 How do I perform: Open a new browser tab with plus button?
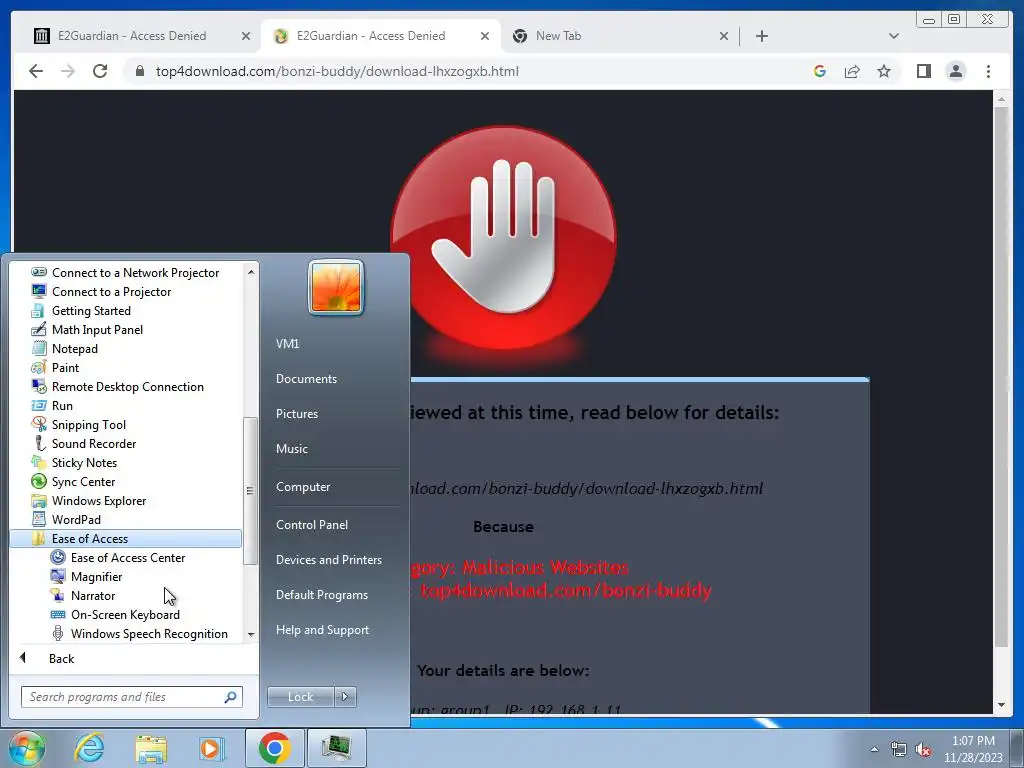click(761, 36)
